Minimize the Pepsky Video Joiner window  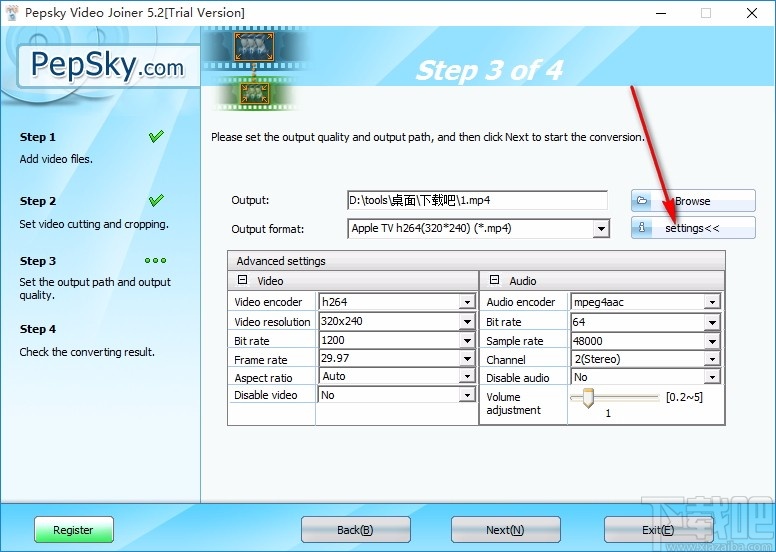661,13
